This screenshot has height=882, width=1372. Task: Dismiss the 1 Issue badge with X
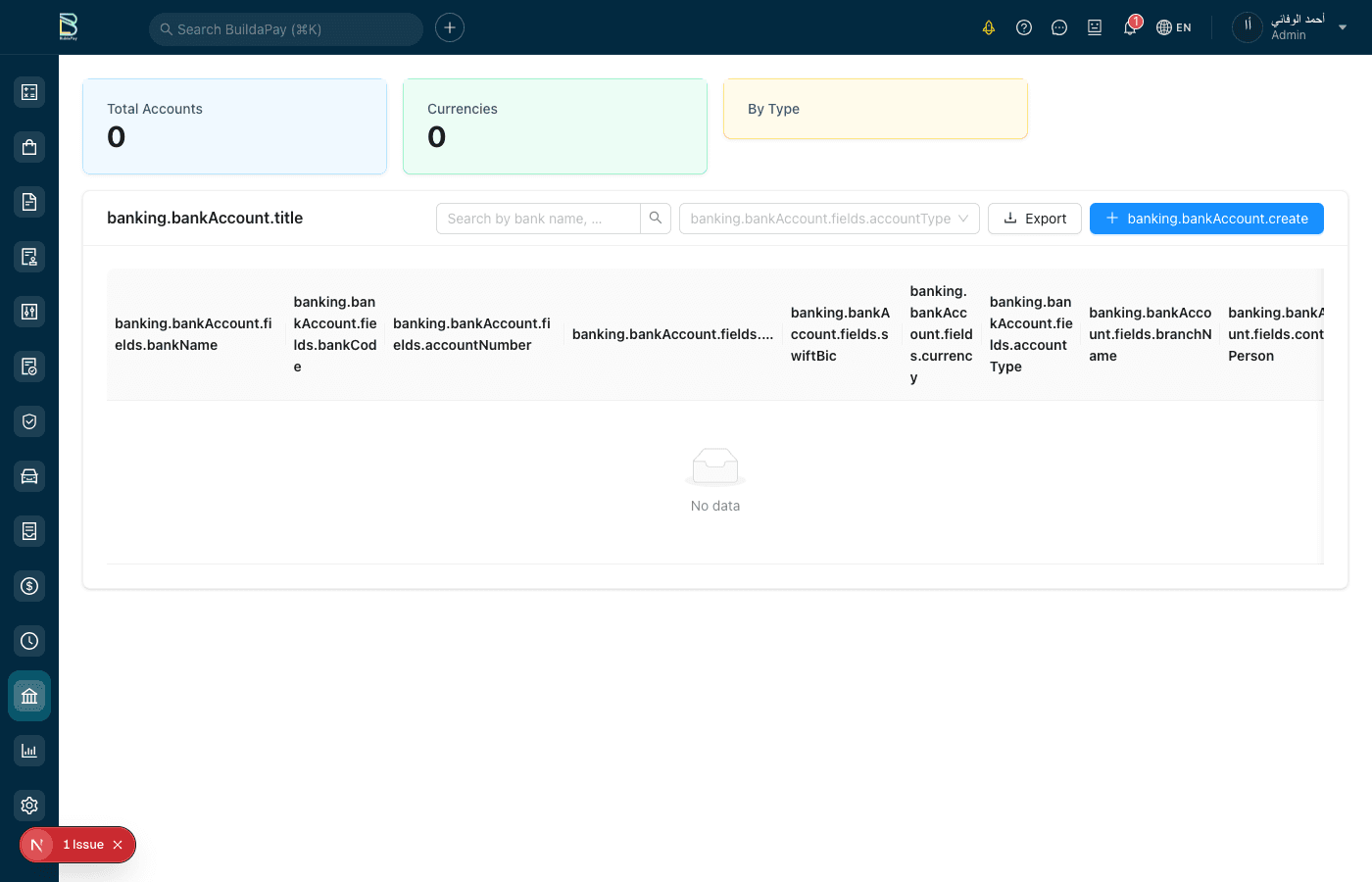[118, 845]
